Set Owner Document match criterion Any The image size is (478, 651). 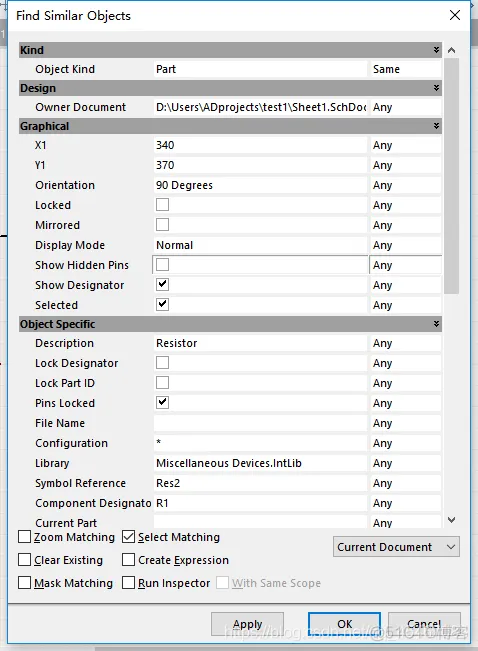[x=405, y=107]
